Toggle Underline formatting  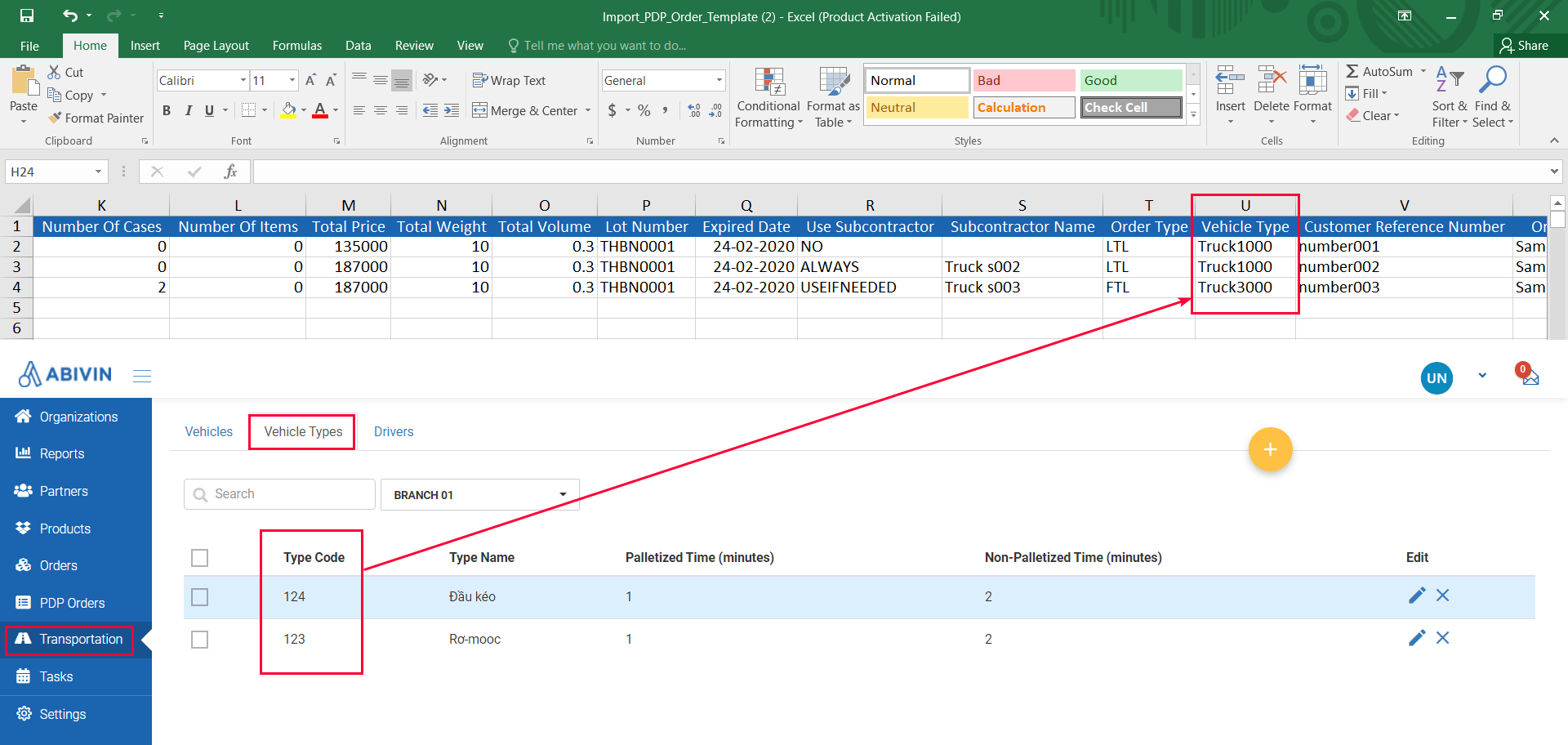(210, 110)
